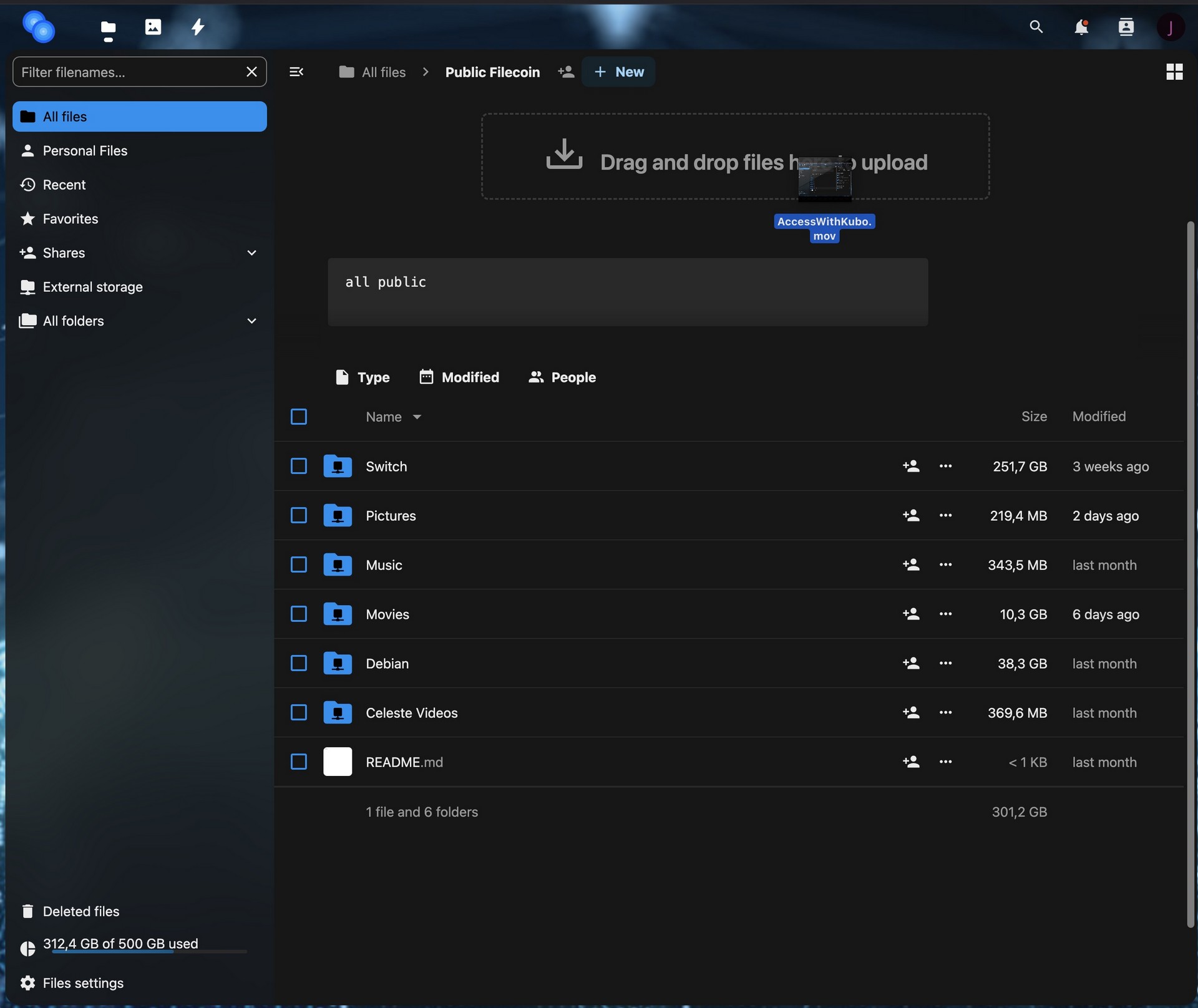This screenshot has height=1008, width=1198.
Task: Open actions menu for Movies
Action: [945, 614]
